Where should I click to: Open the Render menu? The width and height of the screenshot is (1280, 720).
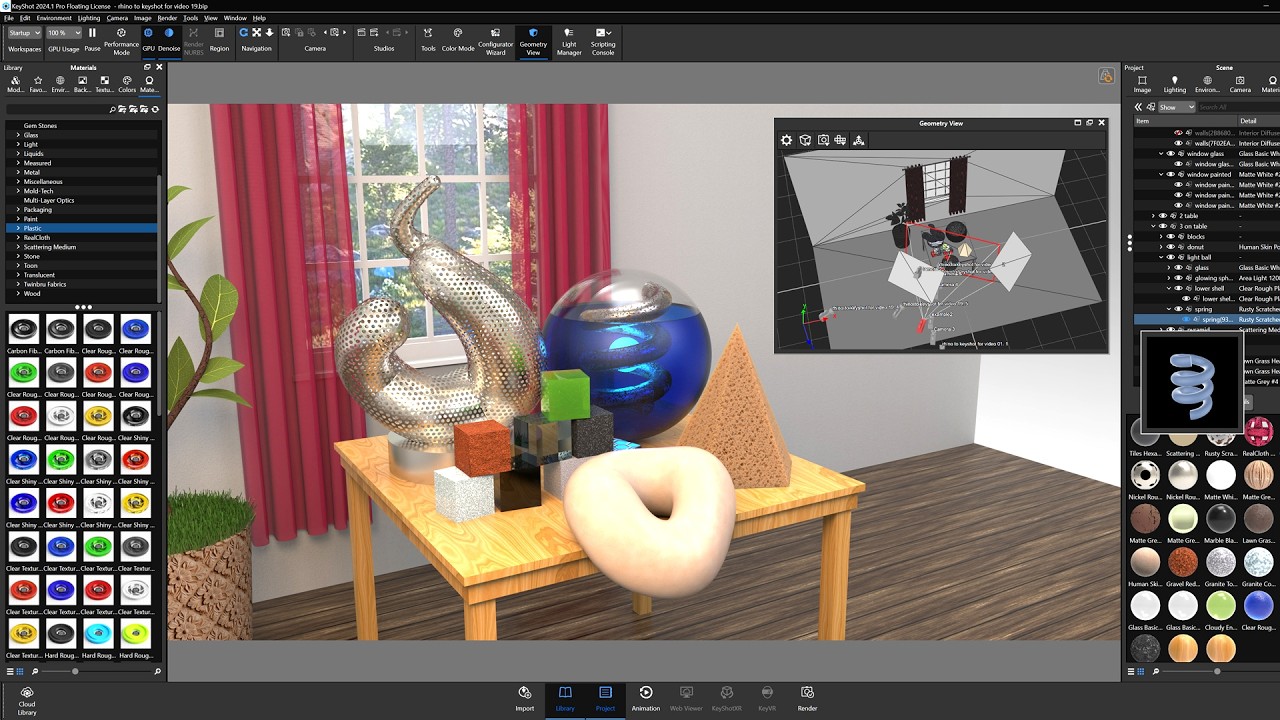coord(167,18)
